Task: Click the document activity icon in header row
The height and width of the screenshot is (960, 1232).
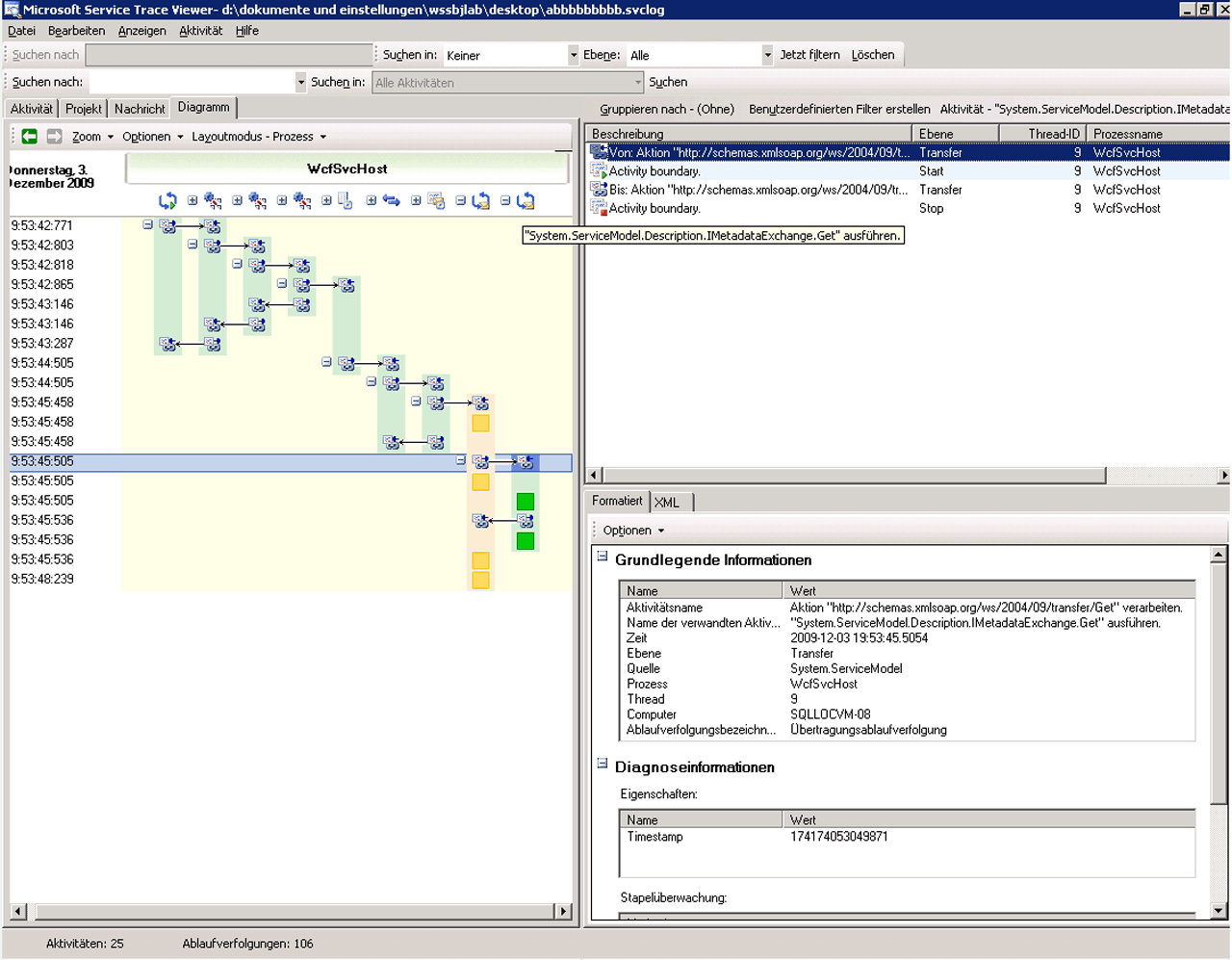Action: point(346,200)
